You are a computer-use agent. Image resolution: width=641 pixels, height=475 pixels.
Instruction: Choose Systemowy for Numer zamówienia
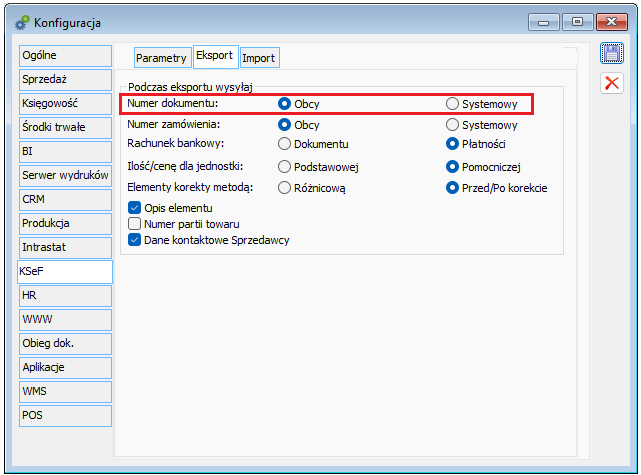(453, 125)
